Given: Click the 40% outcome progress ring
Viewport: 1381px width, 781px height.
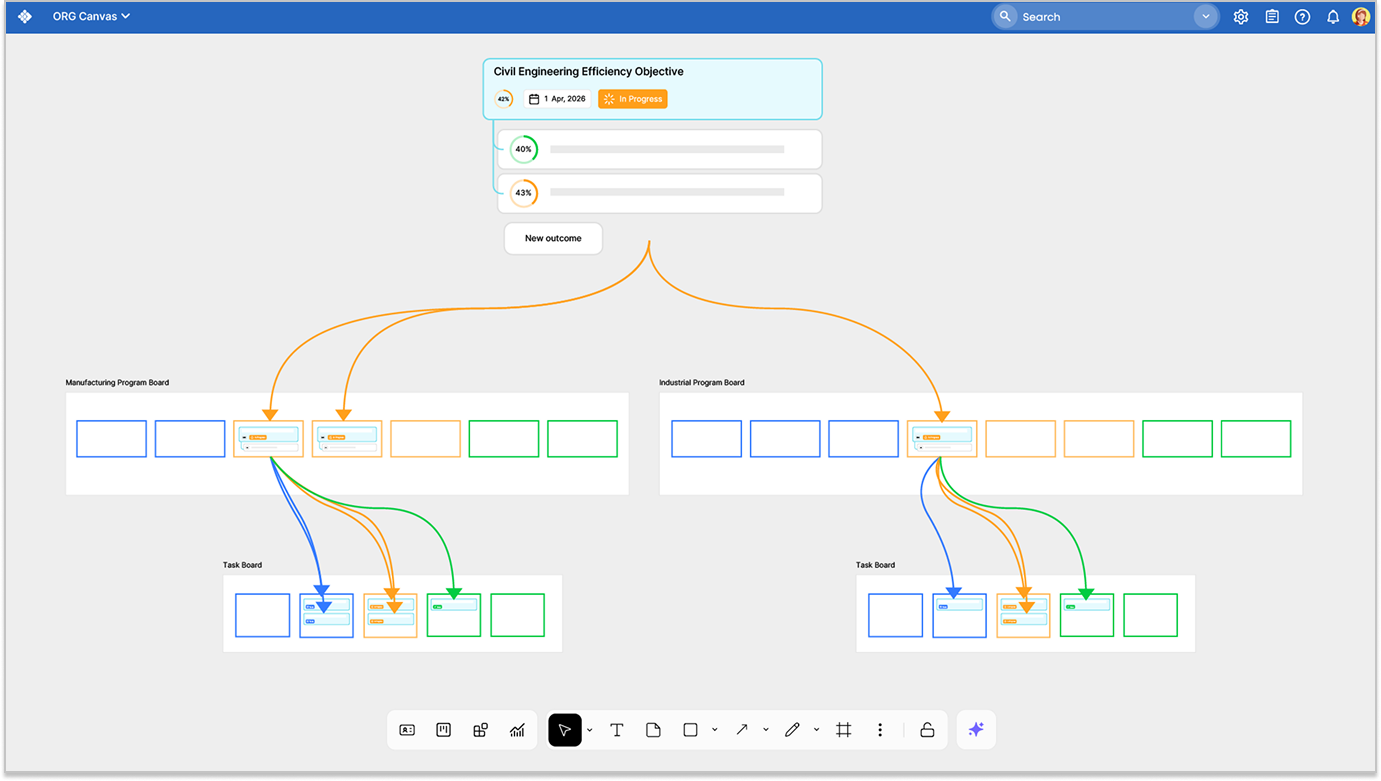Looking at the screenshot, I should click(523, 149).
